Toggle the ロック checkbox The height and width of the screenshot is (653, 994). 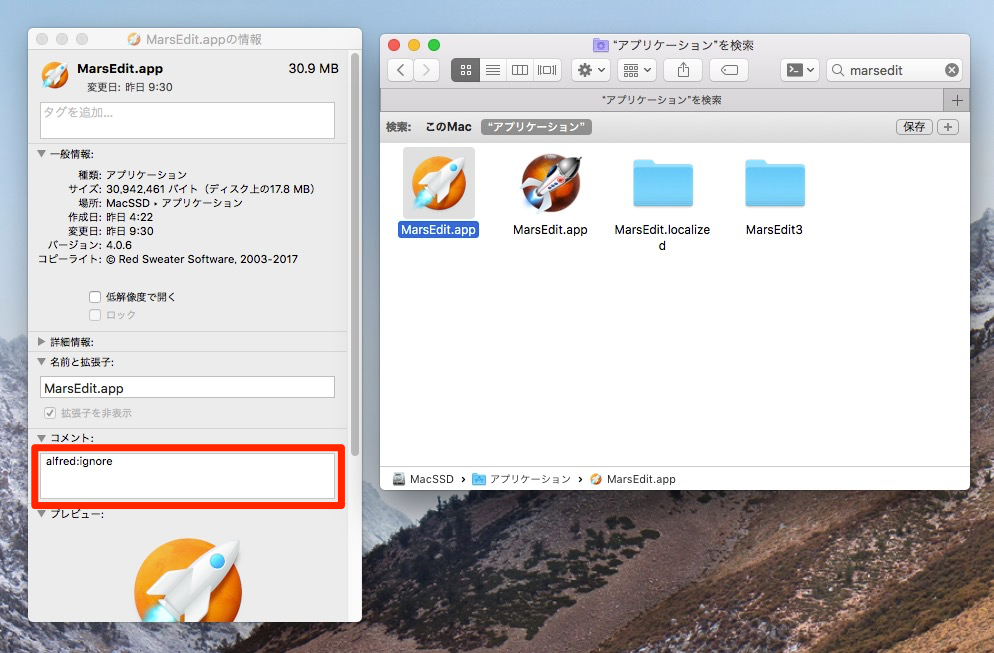(x=95, y=314)
